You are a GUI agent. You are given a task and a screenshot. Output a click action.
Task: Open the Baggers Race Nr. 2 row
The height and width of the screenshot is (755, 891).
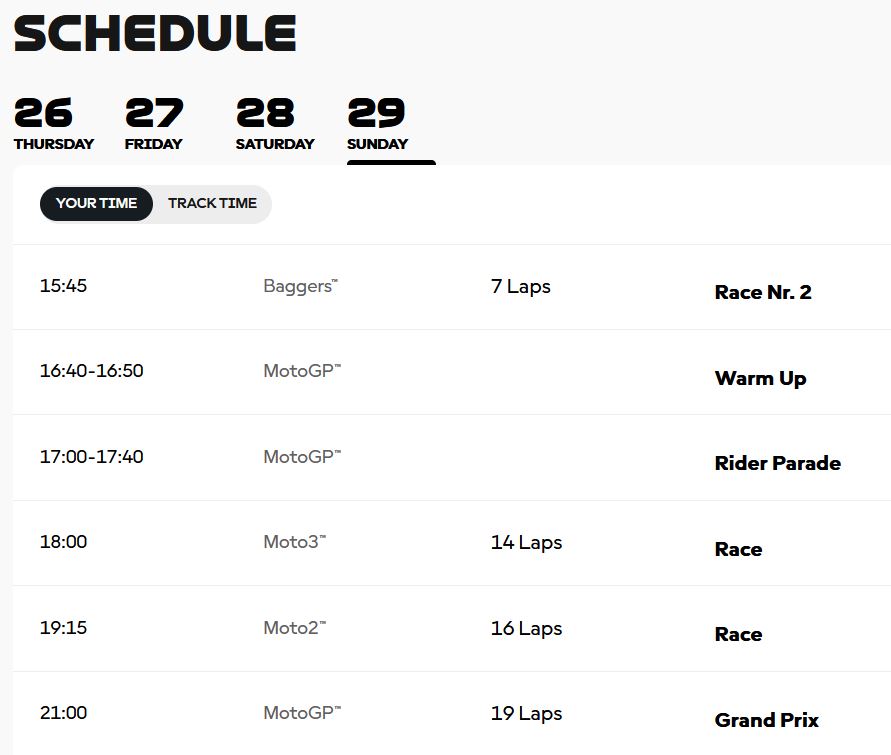click(452, 287)
